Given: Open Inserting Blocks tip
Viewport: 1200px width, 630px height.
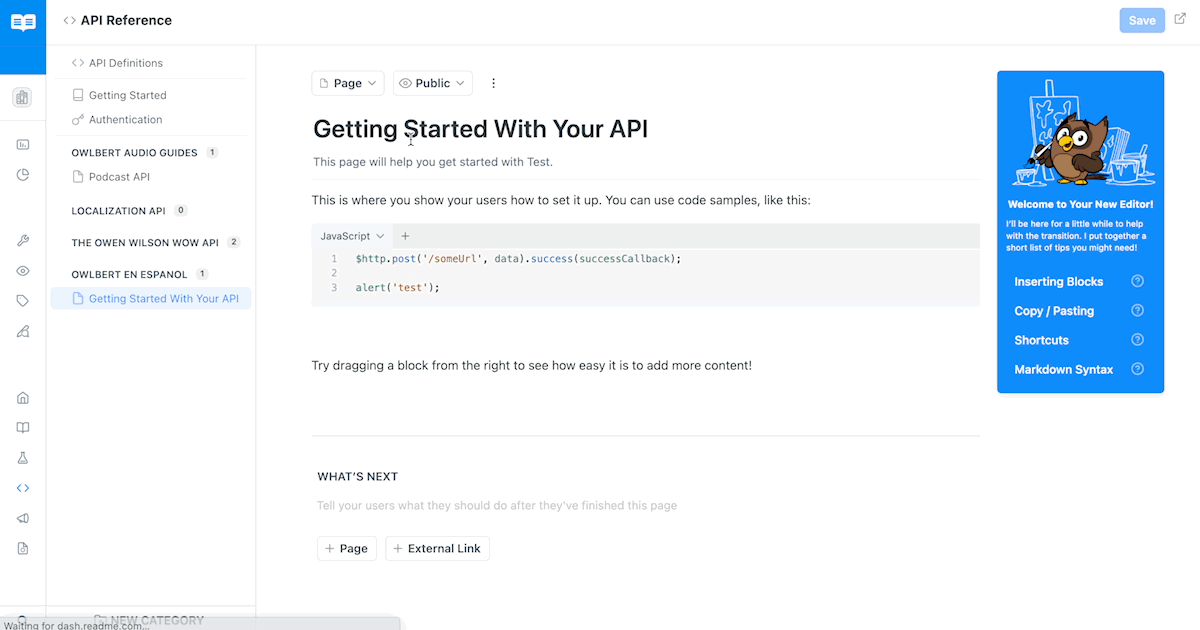Looking at the screenshot, I should point(1059,281).
